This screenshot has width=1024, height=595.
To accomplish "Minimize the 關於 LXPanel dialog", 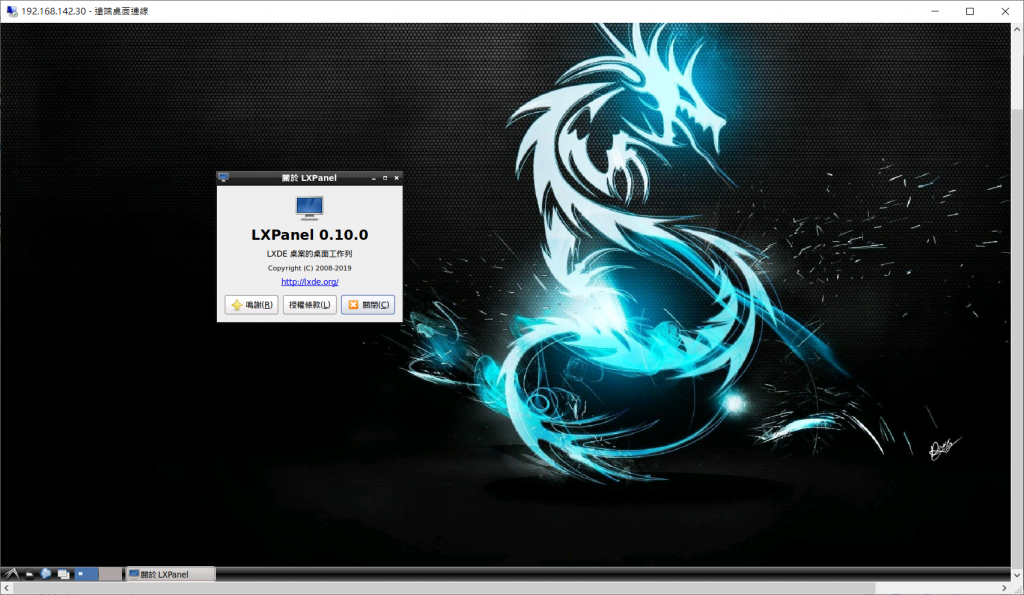I will [x=374, y=178].
